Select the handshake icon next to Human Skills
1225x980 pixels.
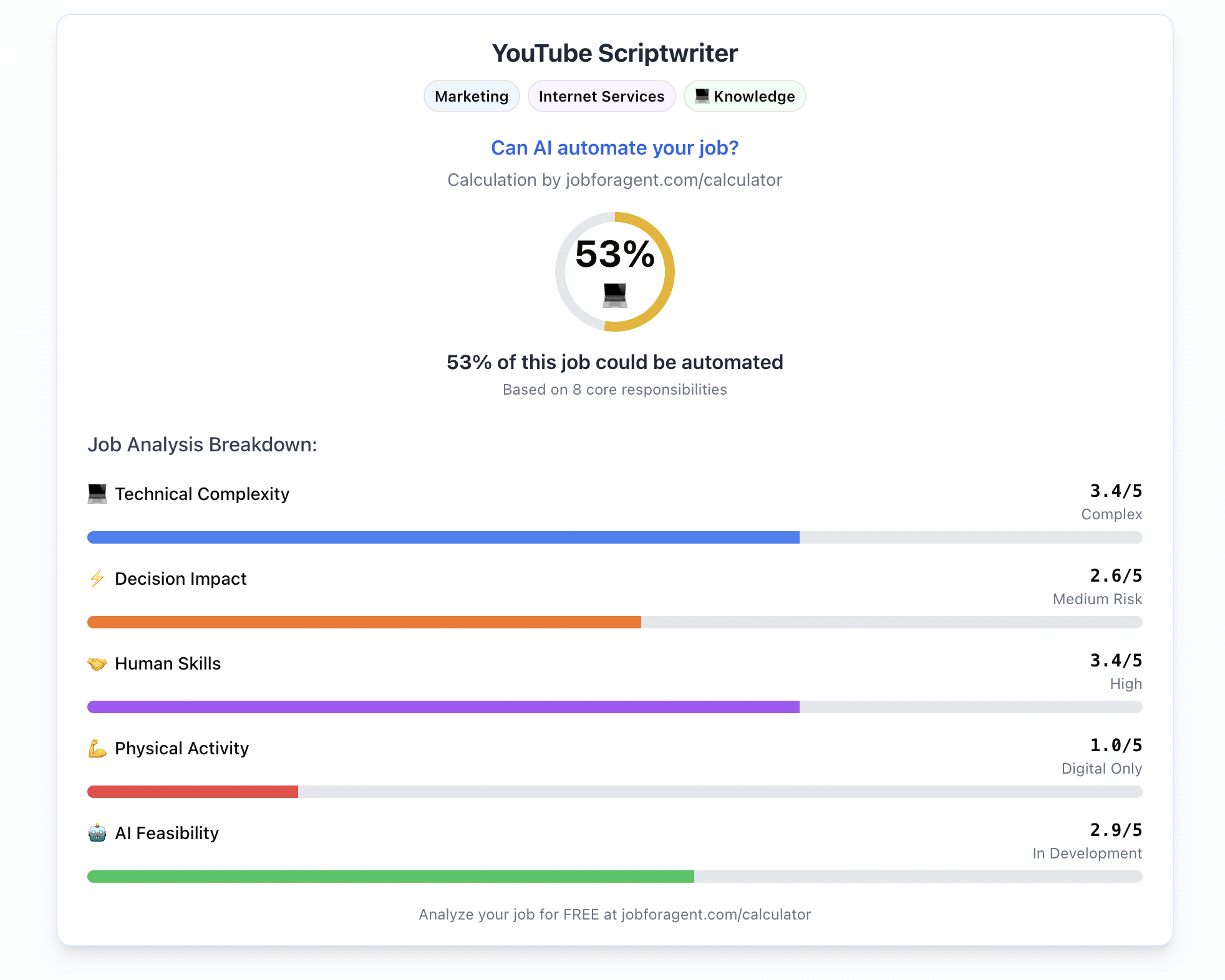pyautogui.click(x=97, y=663)
